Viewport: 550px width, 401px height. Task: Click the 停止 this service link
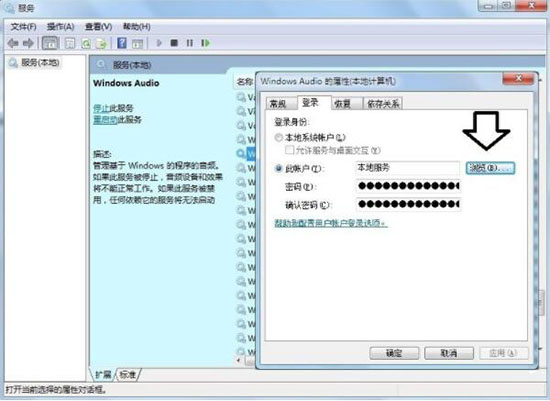tap(101, 108)
